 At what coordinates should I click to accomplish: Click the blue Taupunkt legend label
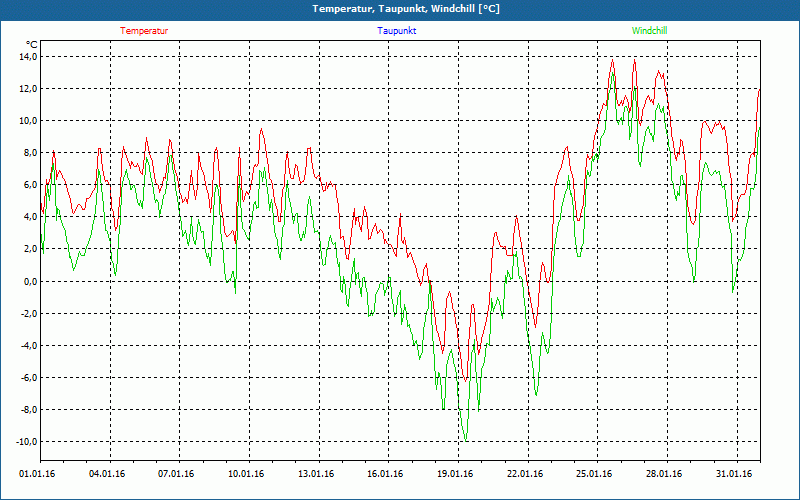pyautogui.click(x=396, y=31)
